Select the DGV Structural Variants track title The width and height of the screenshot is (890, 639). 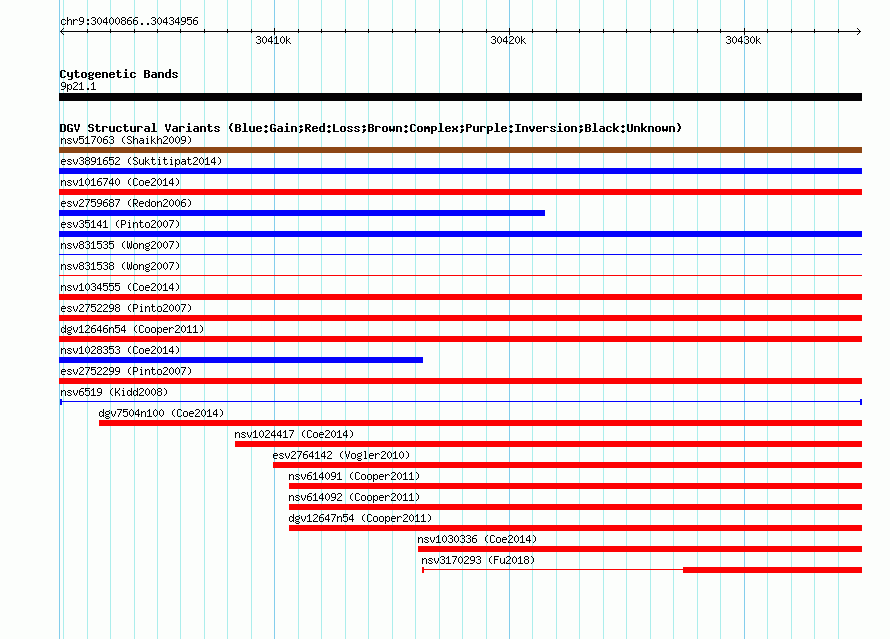371,128
